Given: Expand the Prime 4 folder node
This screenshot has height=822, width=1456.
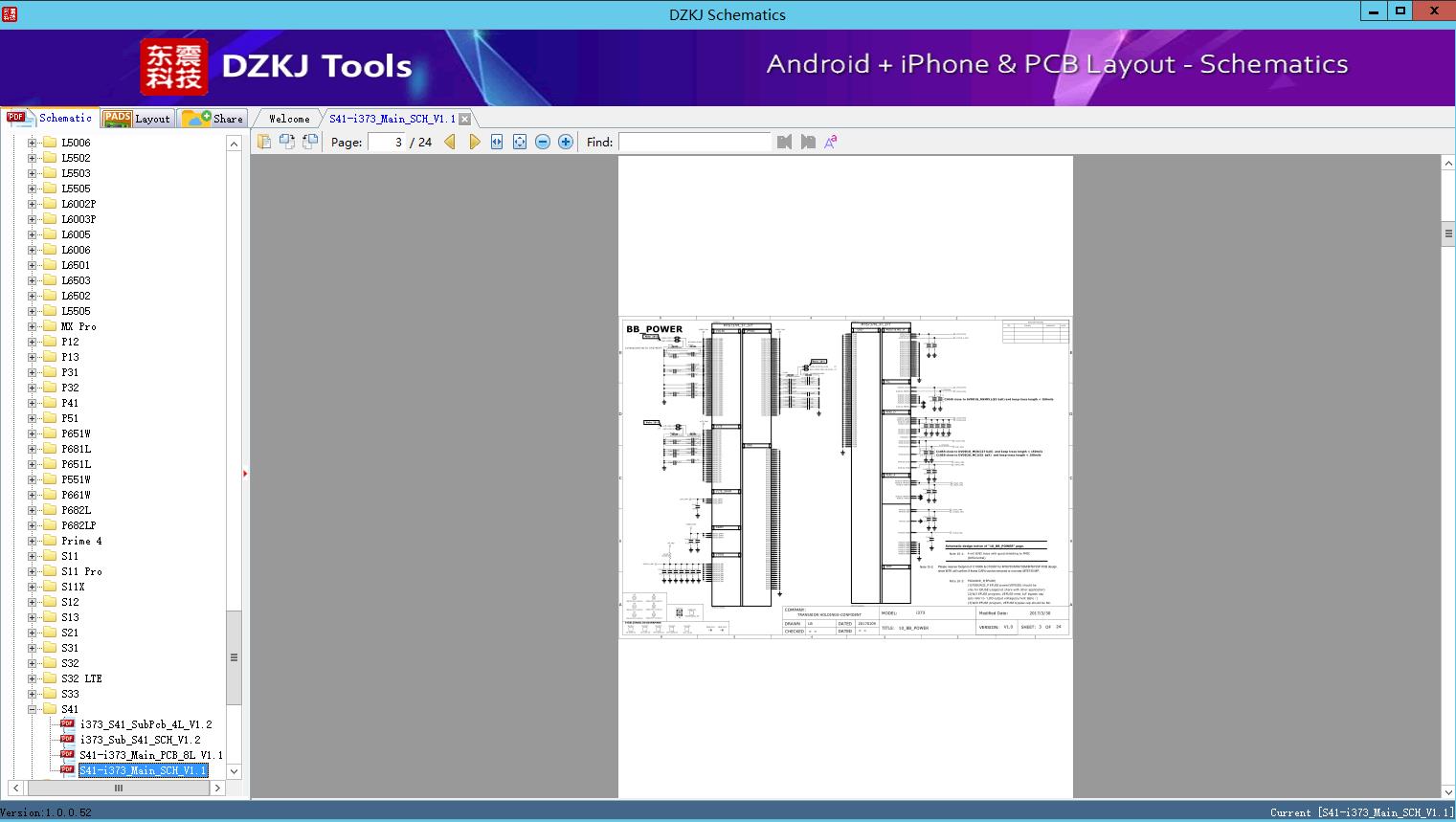Looking at the screenshot, I should tap(32, 541).
